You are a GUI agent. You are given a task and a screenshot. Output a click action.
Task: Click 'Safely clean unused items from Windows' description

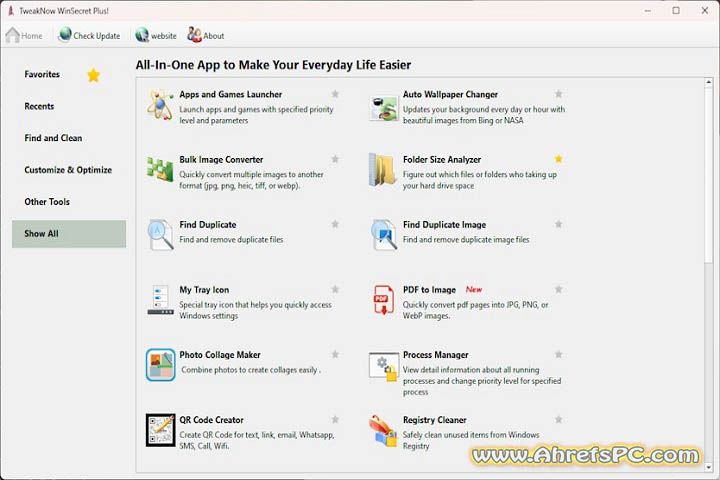pyautogui.click(x=471, y=435)
